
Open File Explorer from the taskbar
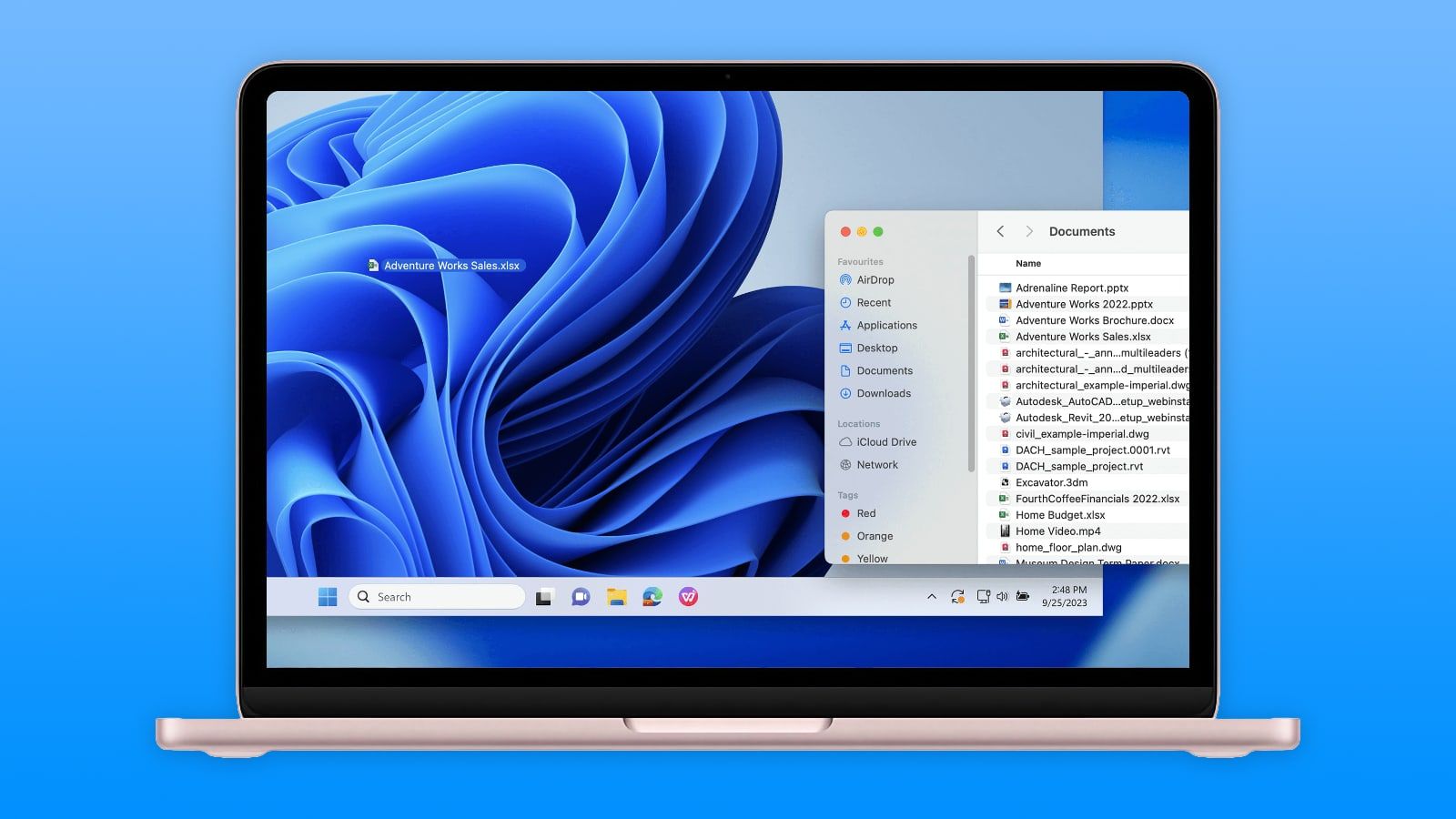(x=615, y=597)
